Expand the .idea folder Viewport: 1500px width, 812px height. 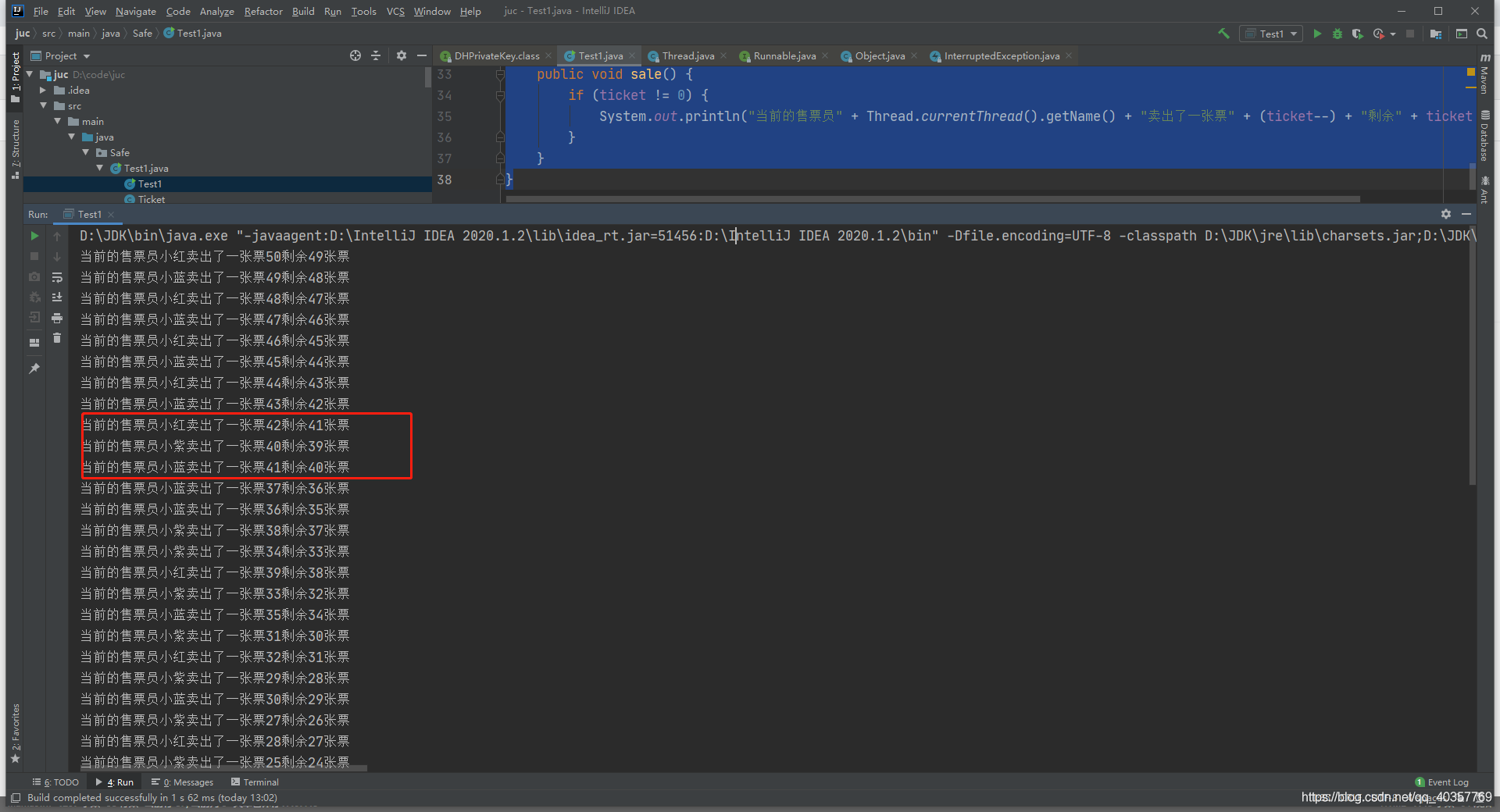(x=43, y=90)
